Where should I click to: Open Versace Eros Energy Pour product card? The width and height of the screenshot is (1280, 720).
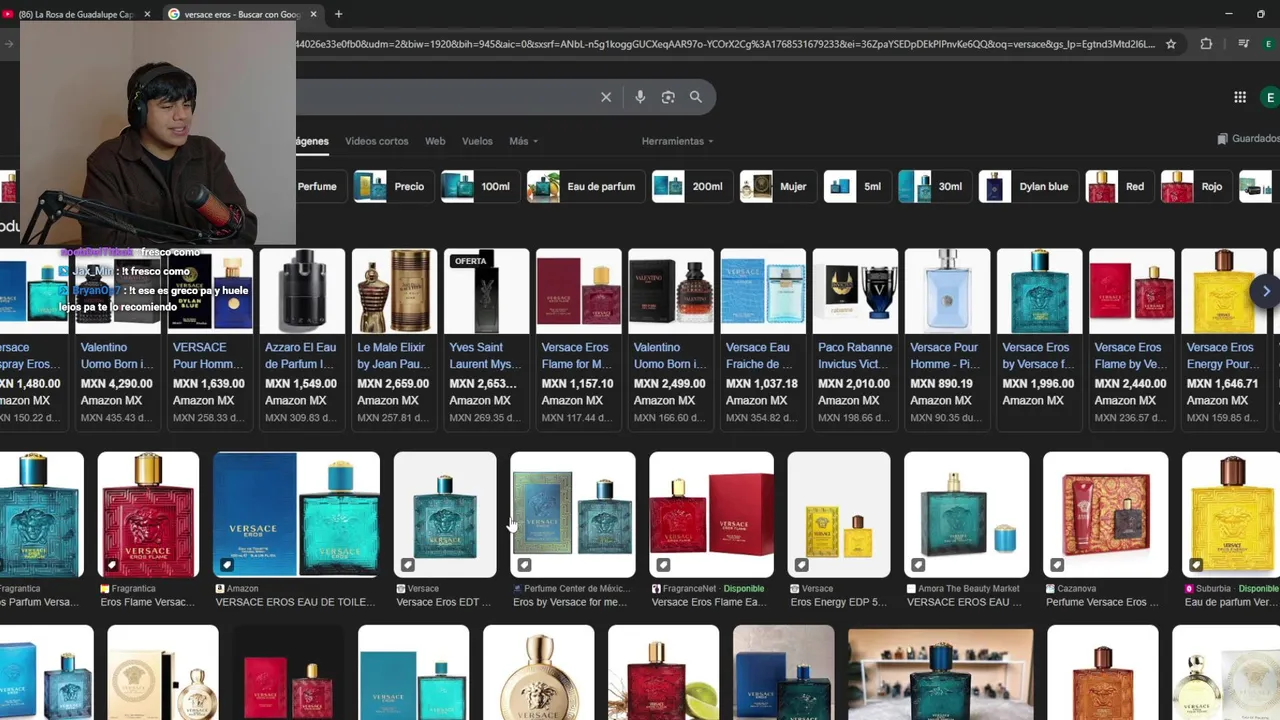click(x=1222, y=340)
